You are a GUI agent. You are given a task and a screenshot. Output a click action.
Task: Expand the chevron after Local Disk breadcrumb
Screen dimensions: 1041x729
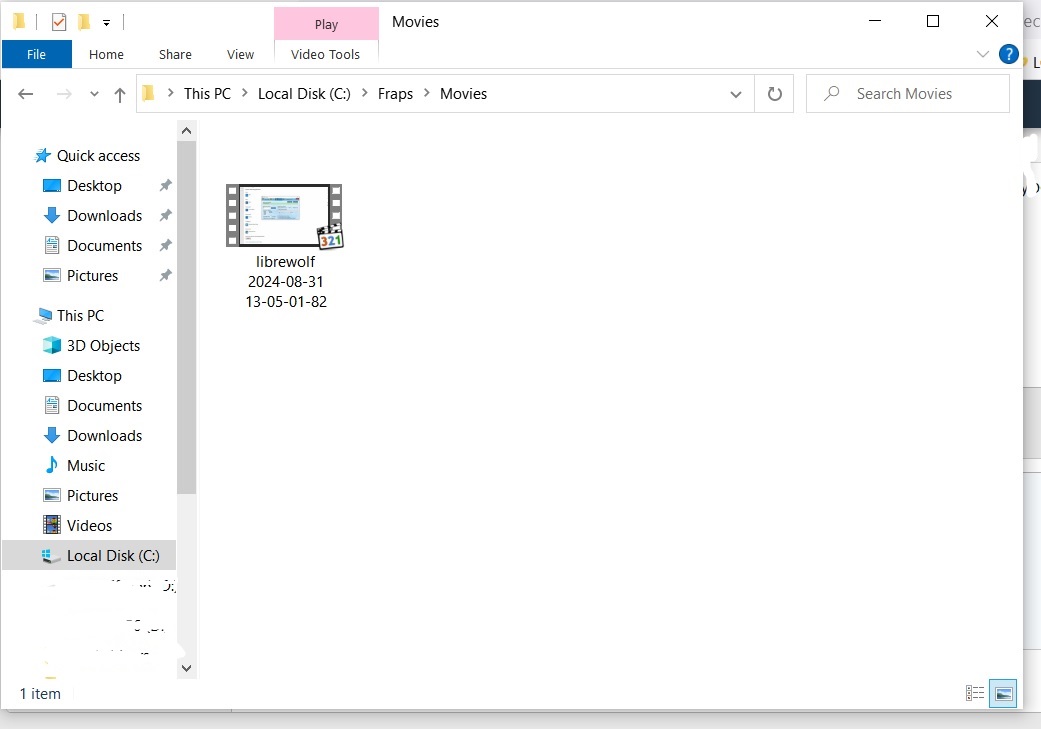pos(364,93)
